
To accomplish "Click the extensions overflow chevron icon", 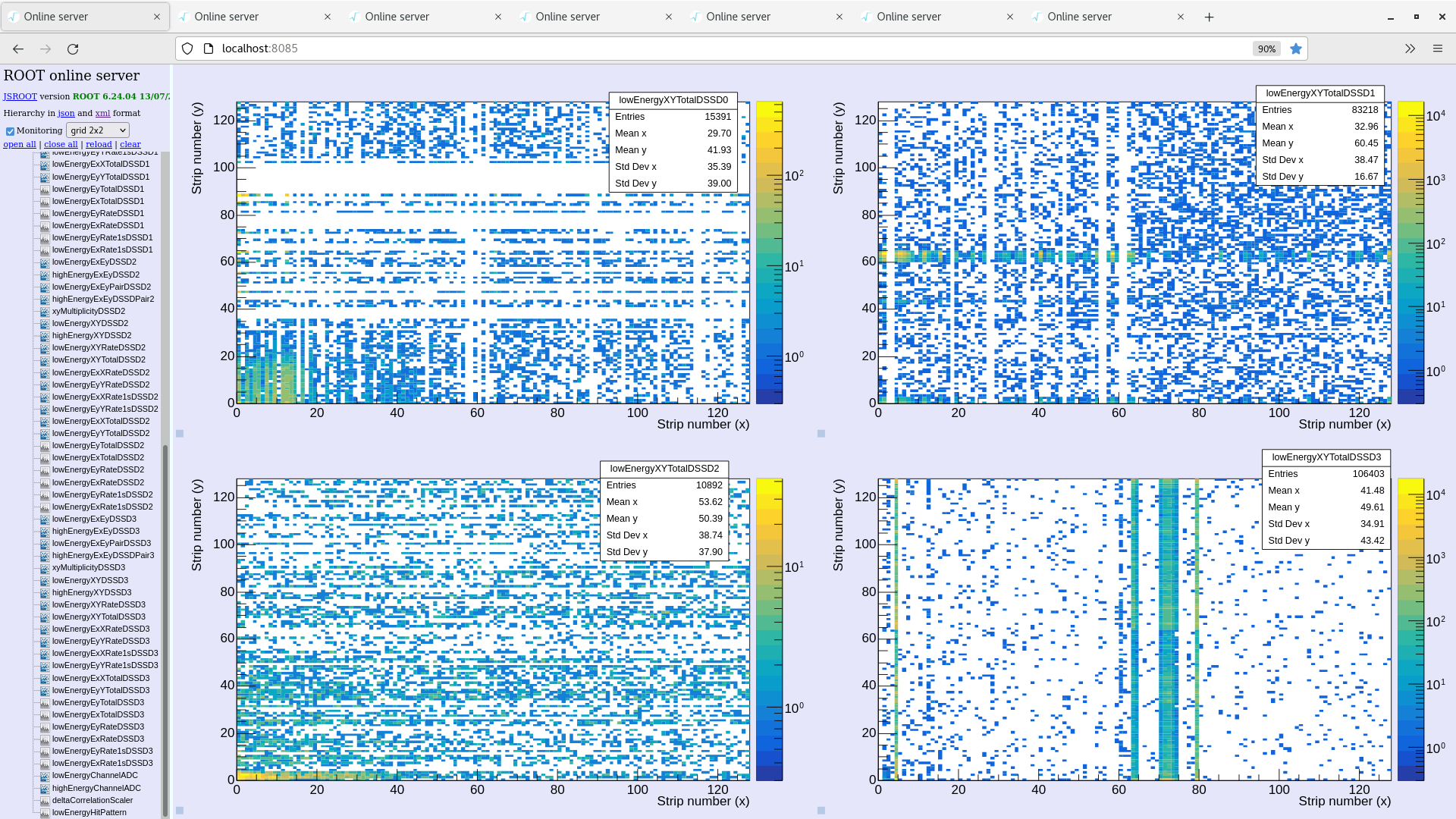I will 1410,49.
